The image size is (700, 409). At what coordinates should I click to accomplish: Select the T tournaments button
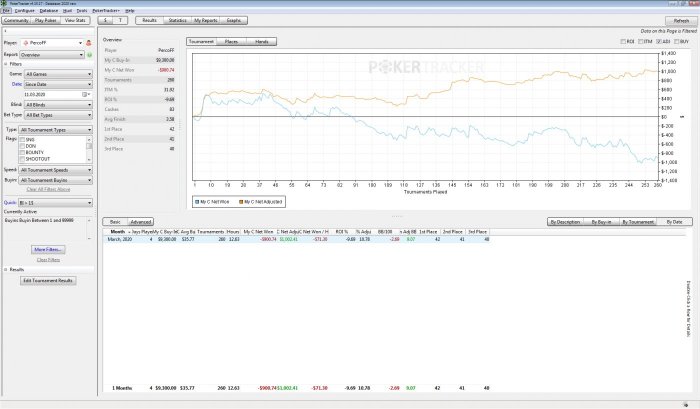pos(121,20)
